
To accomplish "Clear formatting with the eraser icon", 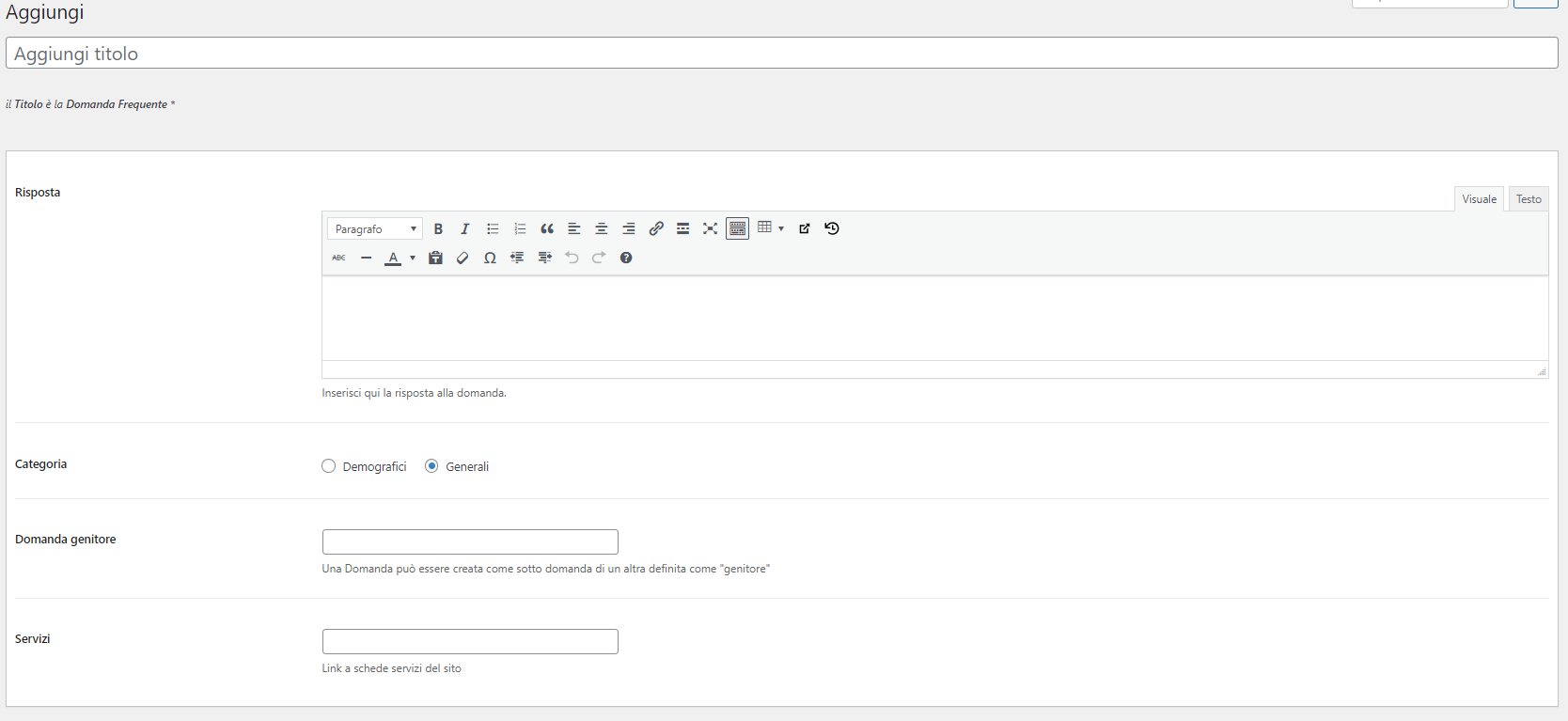I will coord(463,258).
